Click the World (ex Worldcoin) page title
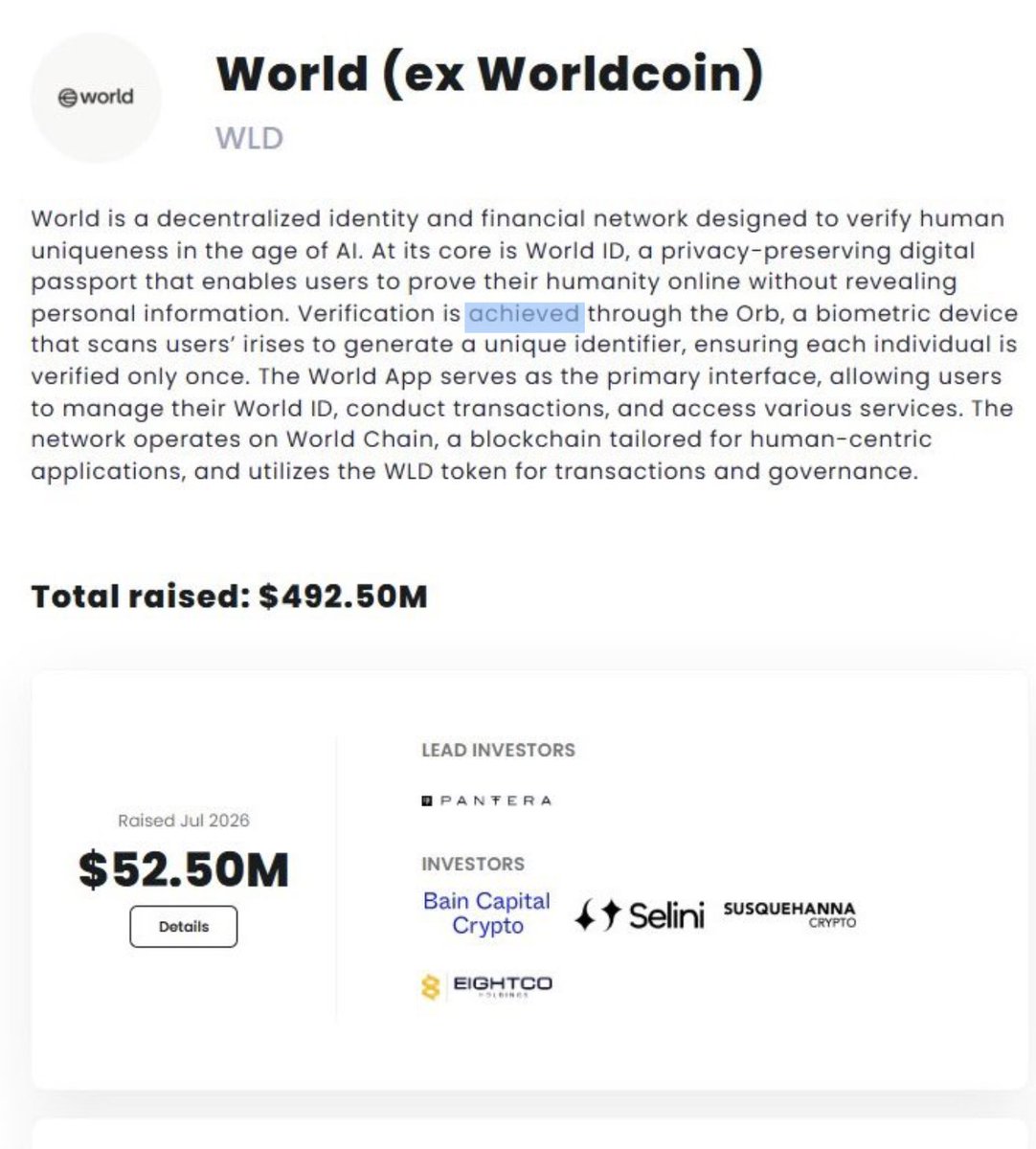Image resolution: width=1036 pixels, height=1149 pixels. [490, 73]
